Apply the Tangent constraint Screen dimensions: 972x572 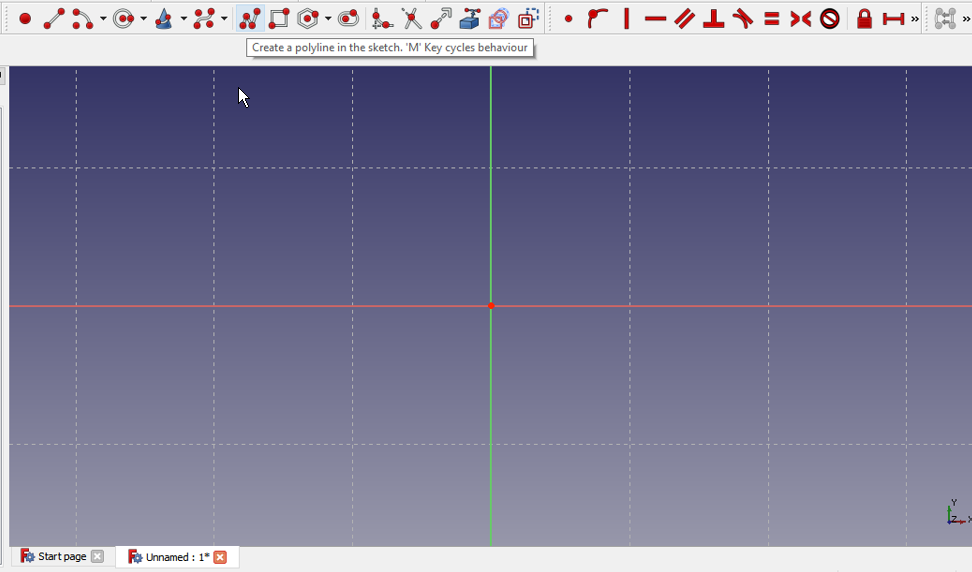(x=743, y=19)
